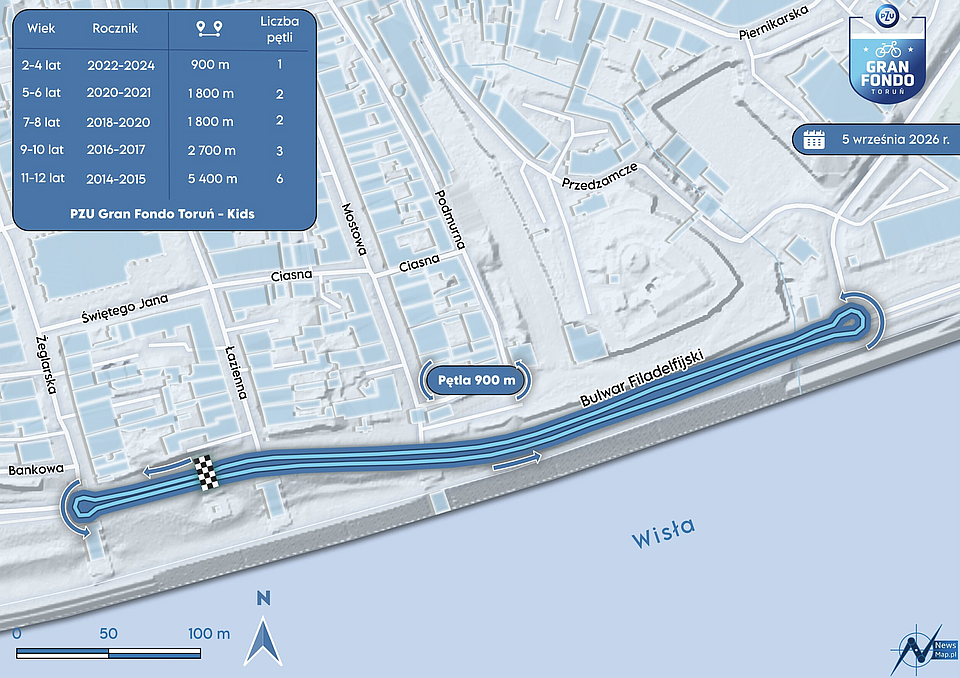Click the map scale bar
Image resolution: width=960 pixels, height=678 pixels.
(108, 654)
